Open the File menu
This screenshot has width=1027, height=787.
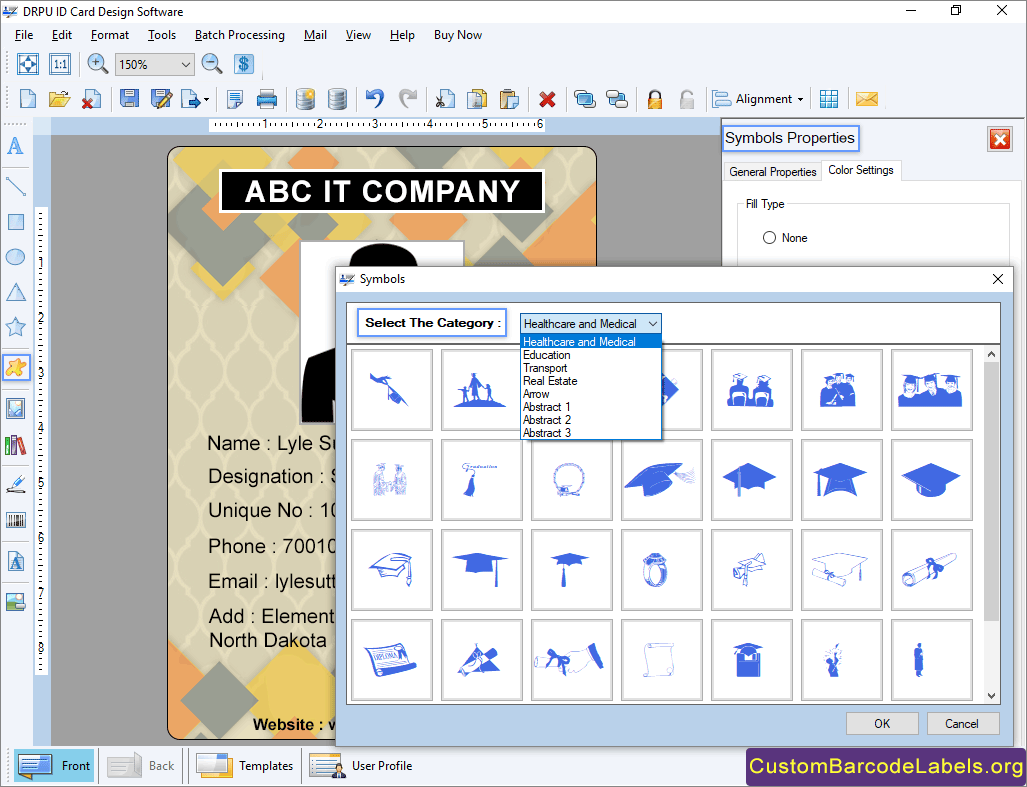click(x=24, y=35)
